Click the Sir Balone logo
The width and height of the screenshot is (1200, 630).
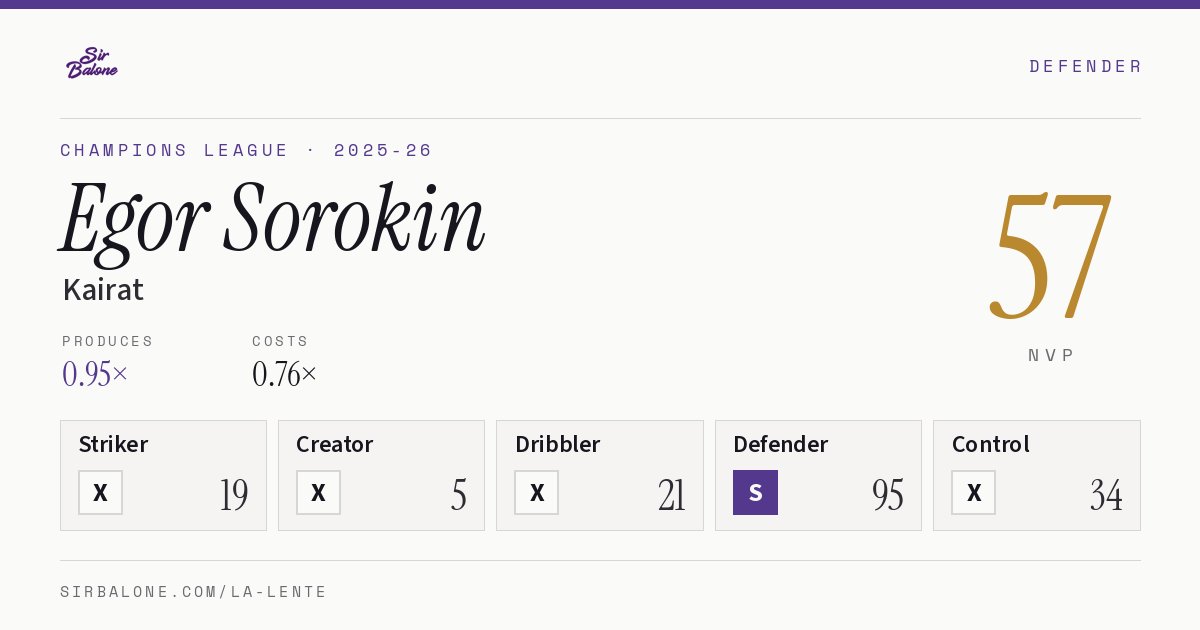[x=92, y=63]
